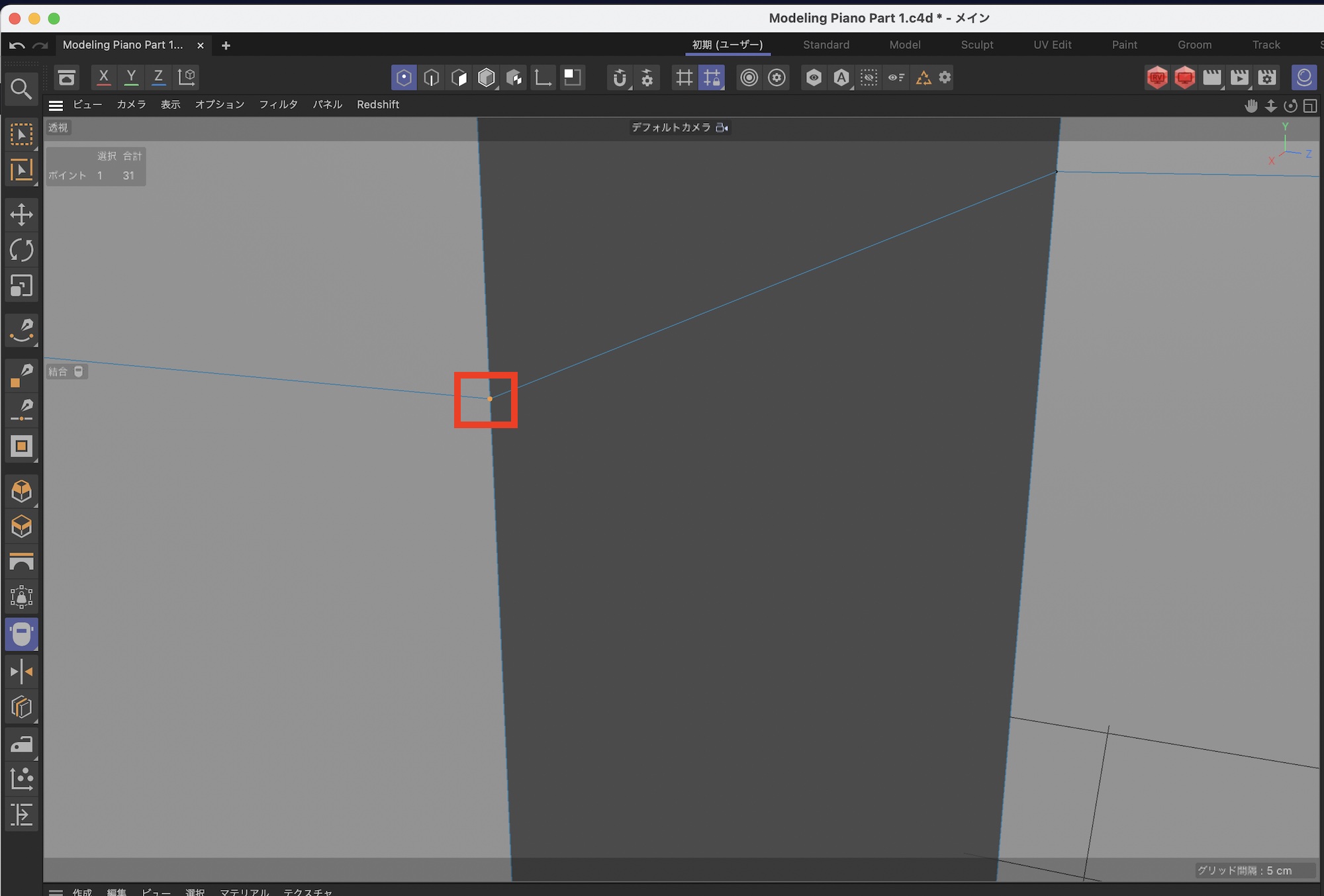
Task: Click the selected orange vertex point
Action: point(490,399)
